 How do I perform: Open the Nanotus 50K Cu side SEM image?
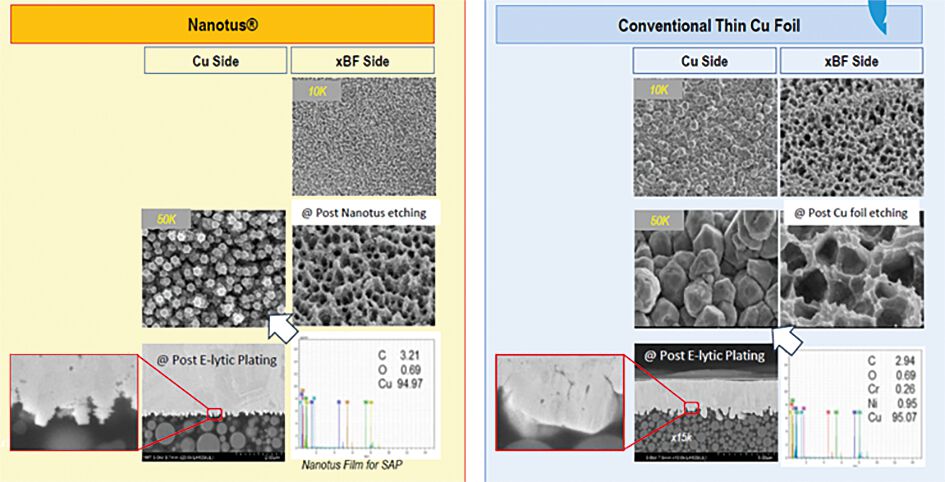point(214,269)
